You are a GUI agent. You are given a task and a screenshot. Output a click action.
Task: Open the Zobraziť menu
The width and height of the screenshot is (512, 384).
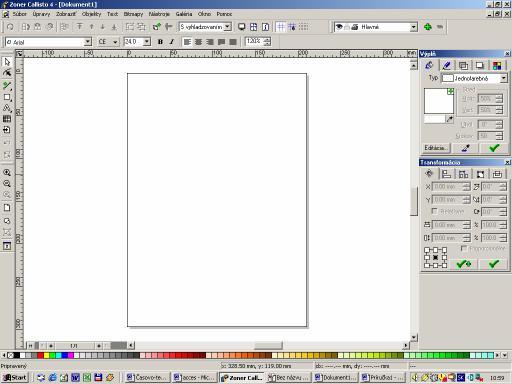point(66,14)
